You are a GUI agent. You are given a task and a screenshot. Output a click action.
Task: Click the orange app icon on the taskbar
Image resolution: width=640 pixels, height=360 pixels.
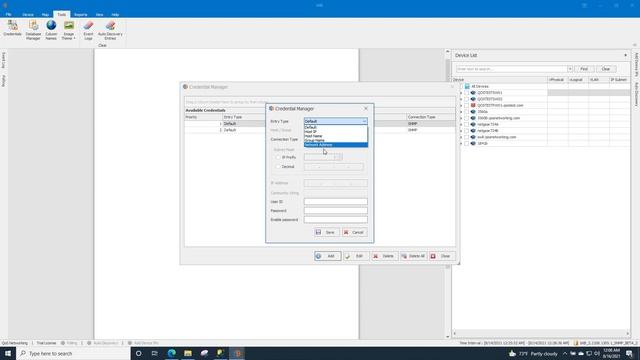[237, 353]
